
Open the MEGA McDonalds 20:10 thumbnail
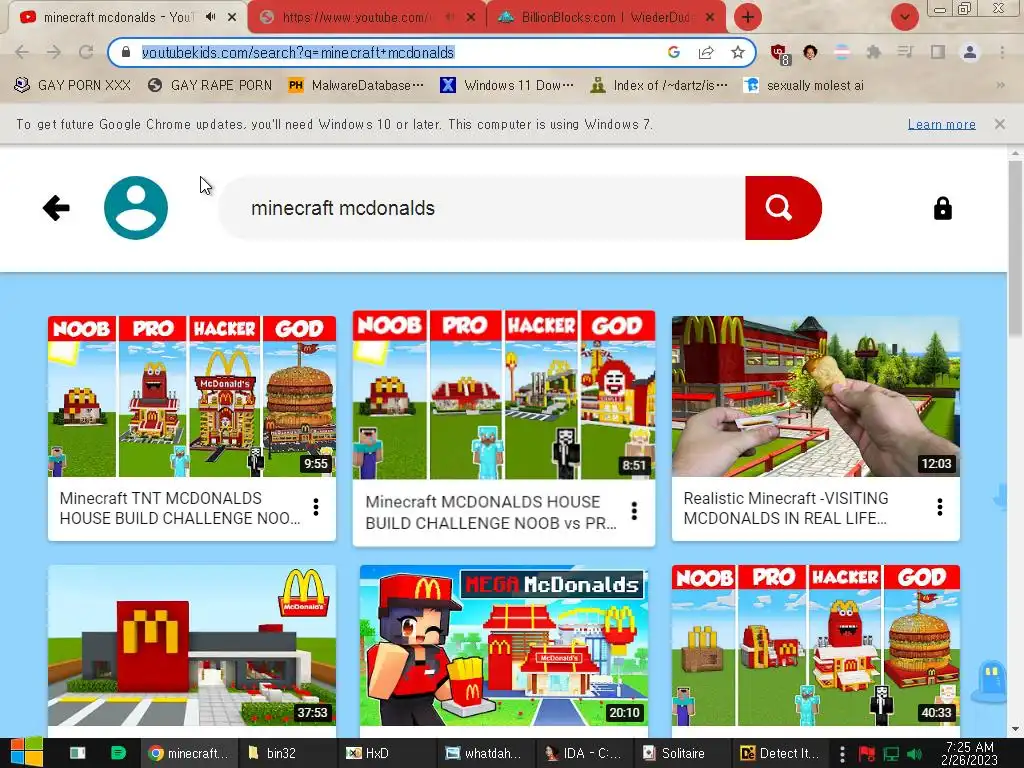coord(504,645)
